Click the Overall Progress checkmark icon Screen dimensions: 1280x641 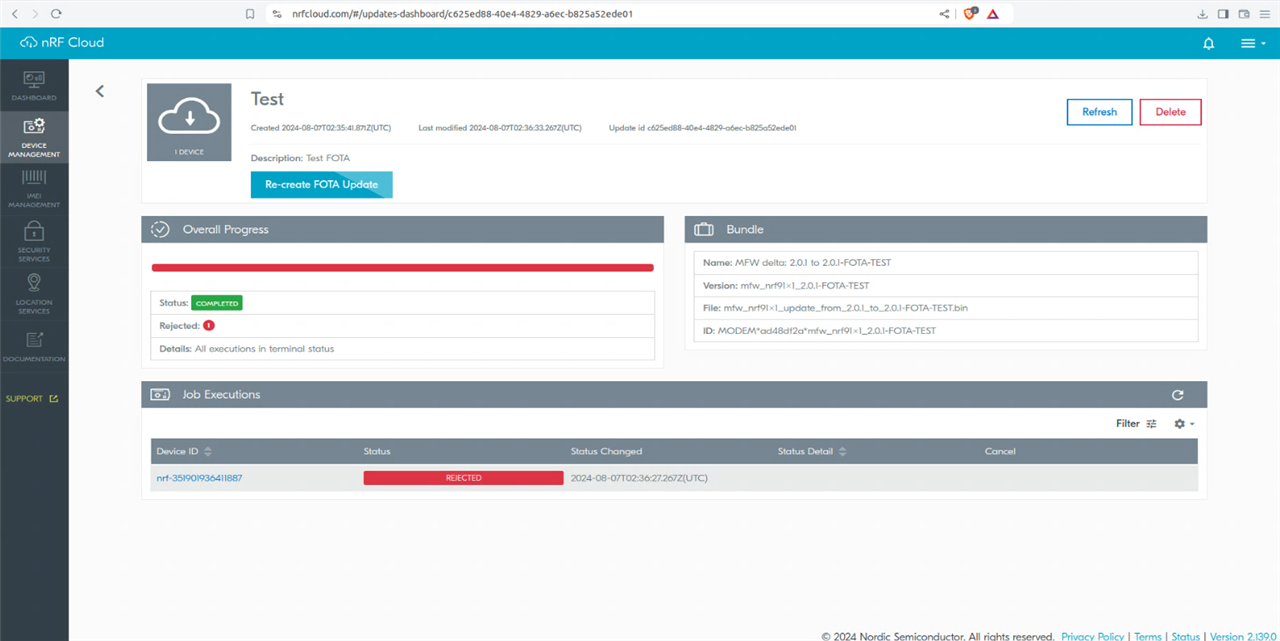(x=160, y=230)
